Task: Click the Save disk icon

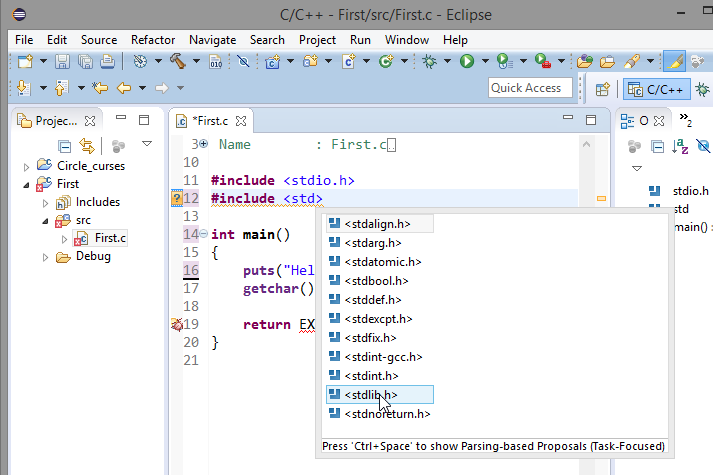Action: 62,62
